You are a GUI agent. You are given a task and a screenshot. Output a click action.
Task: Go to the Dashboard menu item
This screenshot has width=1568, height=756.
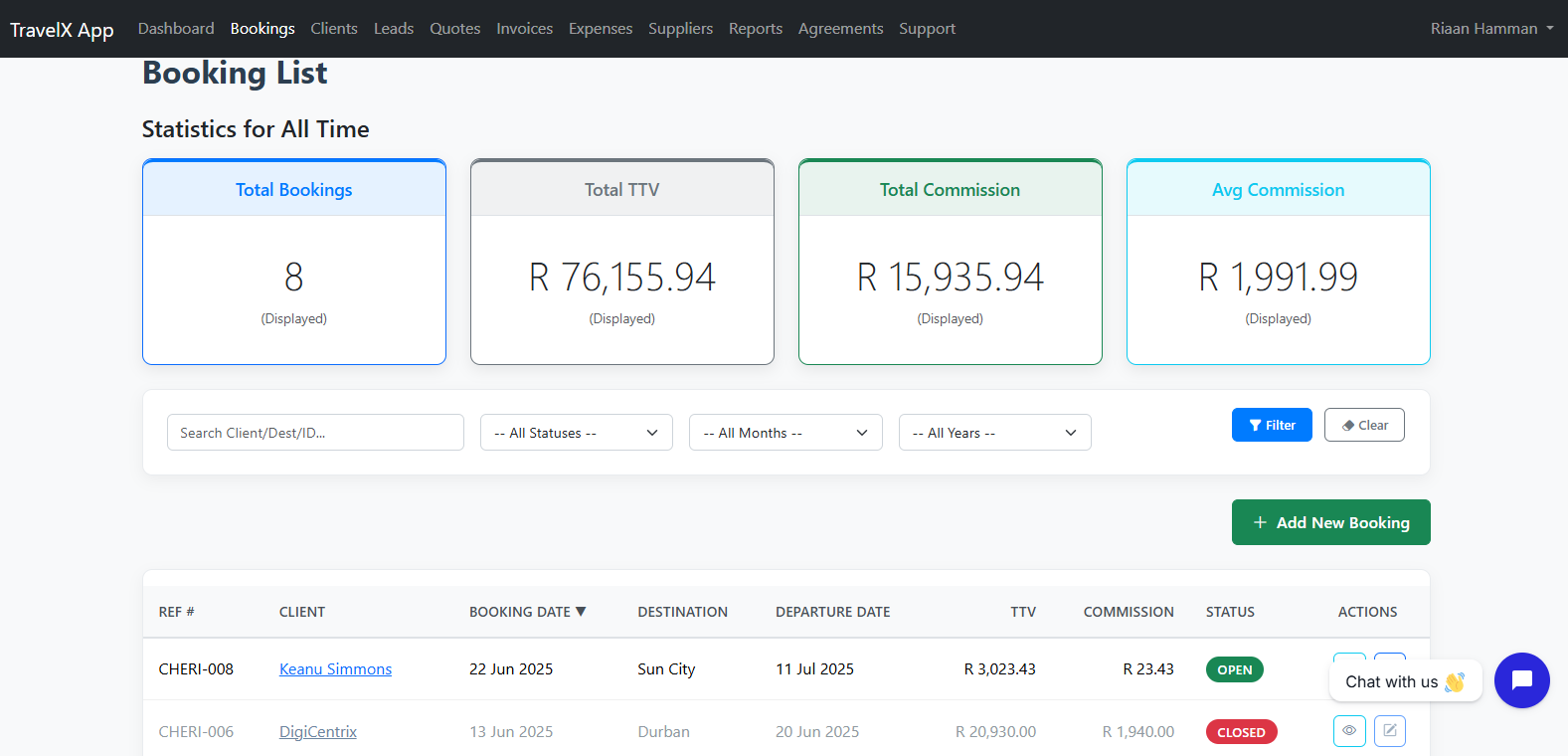[x=176, y=29]
